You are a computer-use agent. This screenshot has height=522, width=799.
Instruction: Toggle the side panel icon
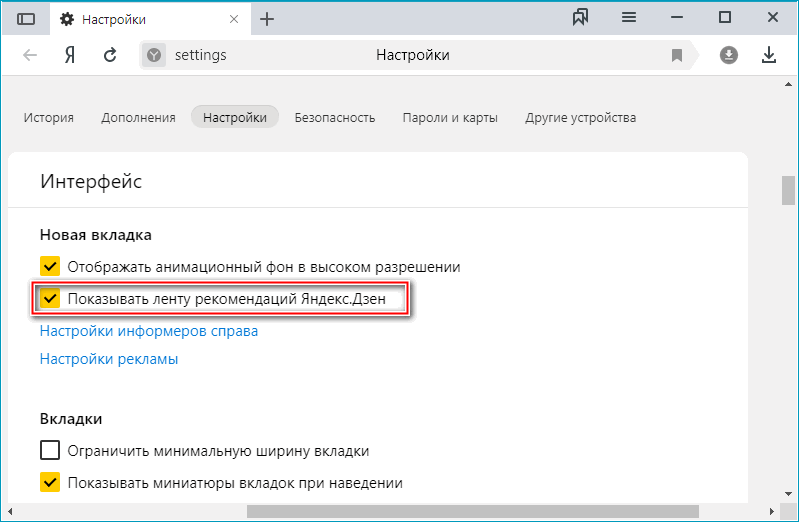pos(26,19)
